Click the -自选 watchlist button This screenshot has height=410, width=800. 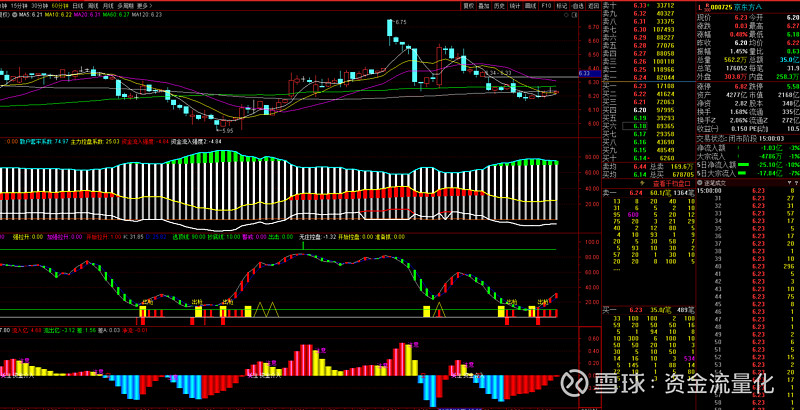pyautogui.click(x=577, y=6)
